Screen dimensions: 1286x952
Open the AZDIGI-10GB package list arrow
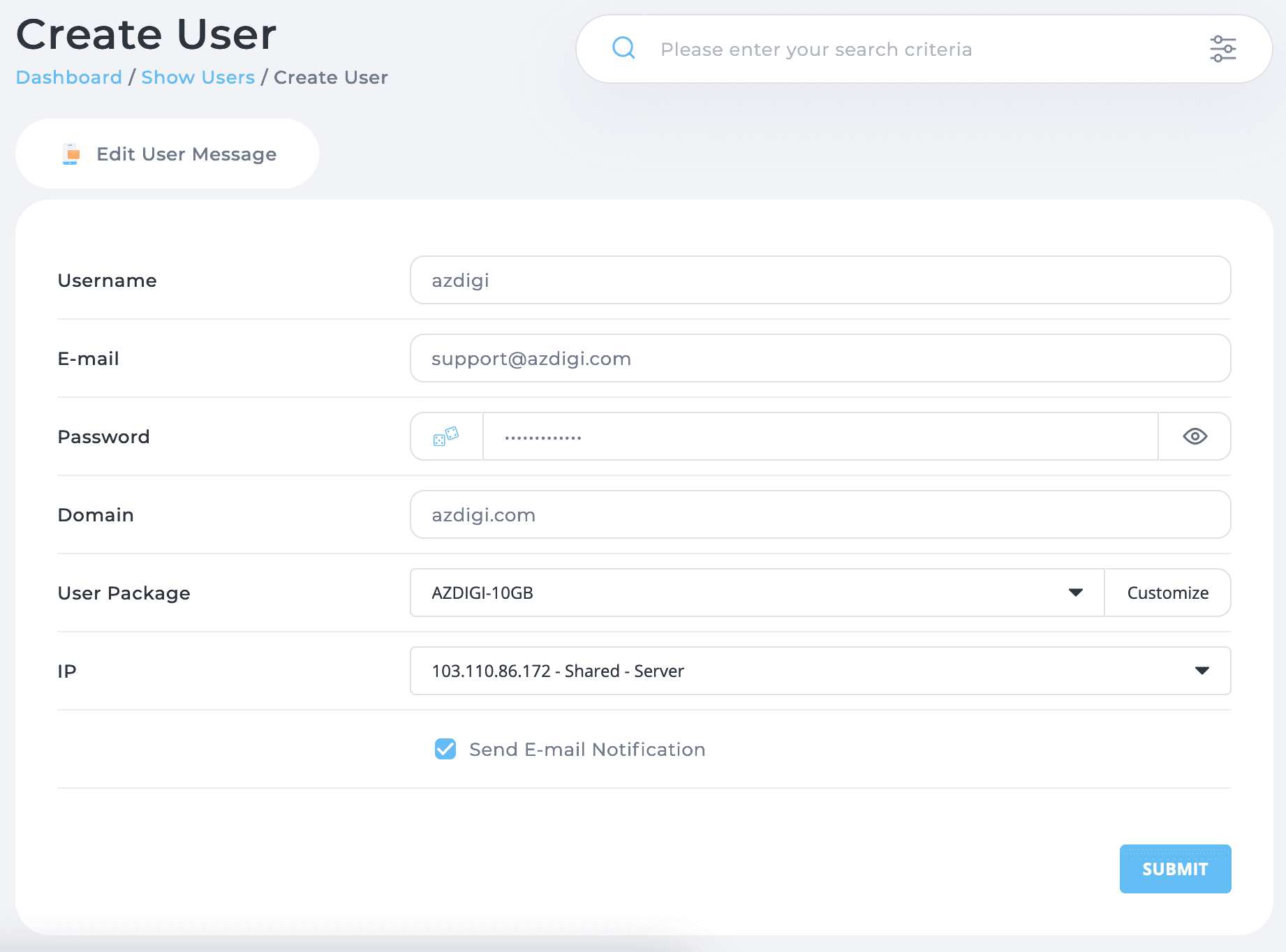(1076, 593)
